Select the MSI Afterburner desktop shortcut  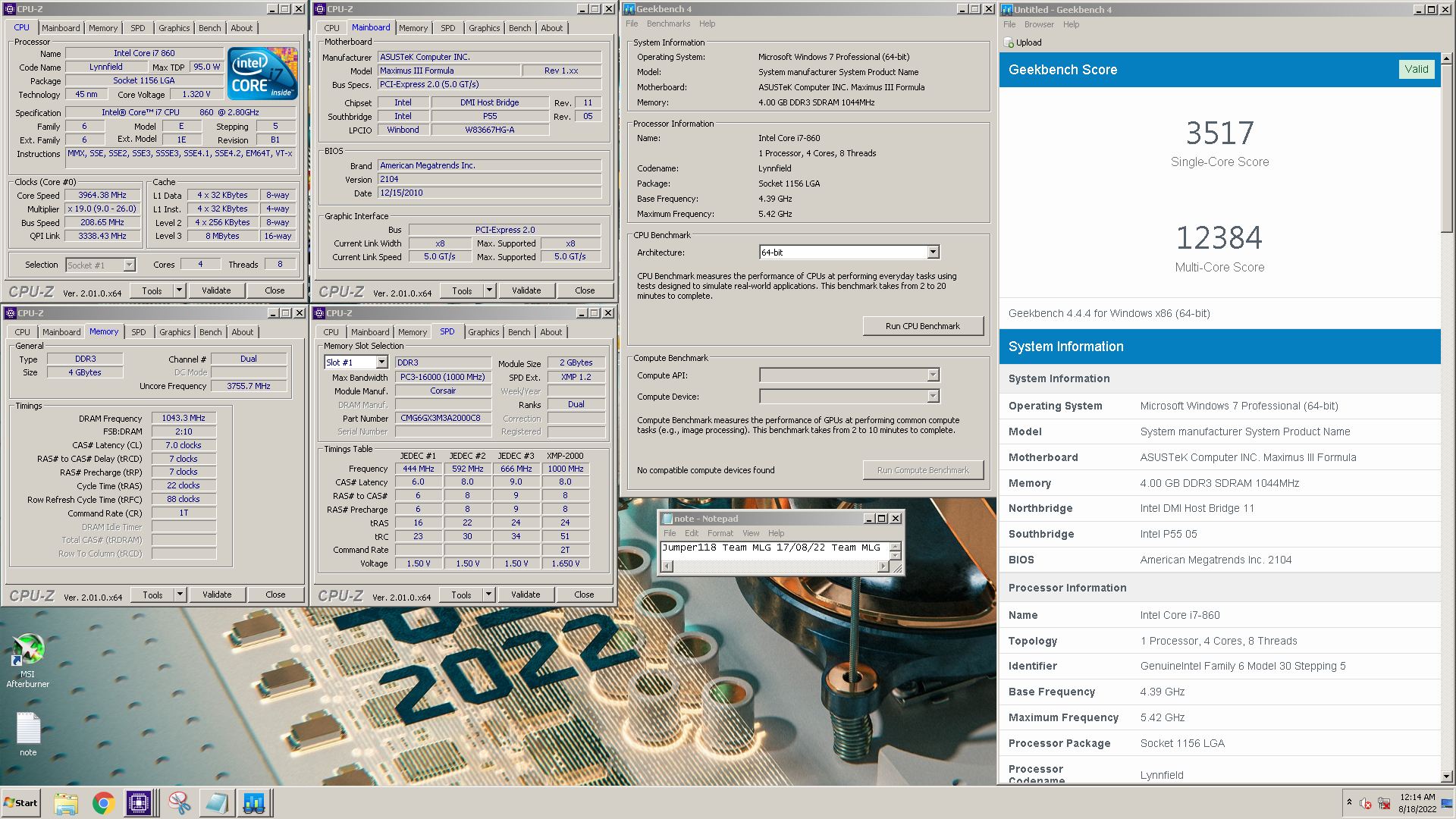[28, 661]
